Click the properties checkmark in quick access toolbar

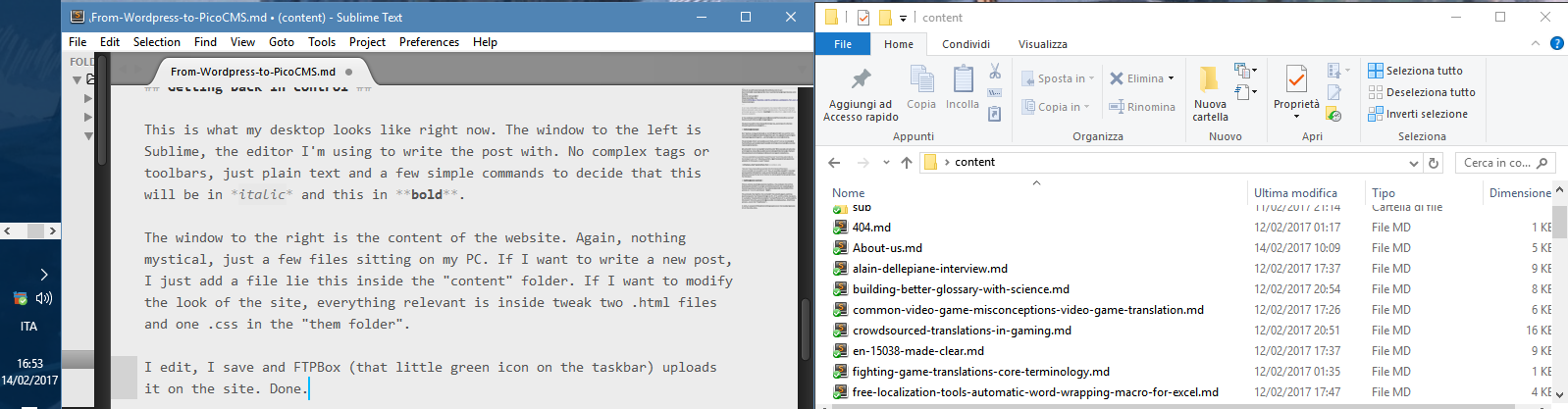(x=863, y=18)
